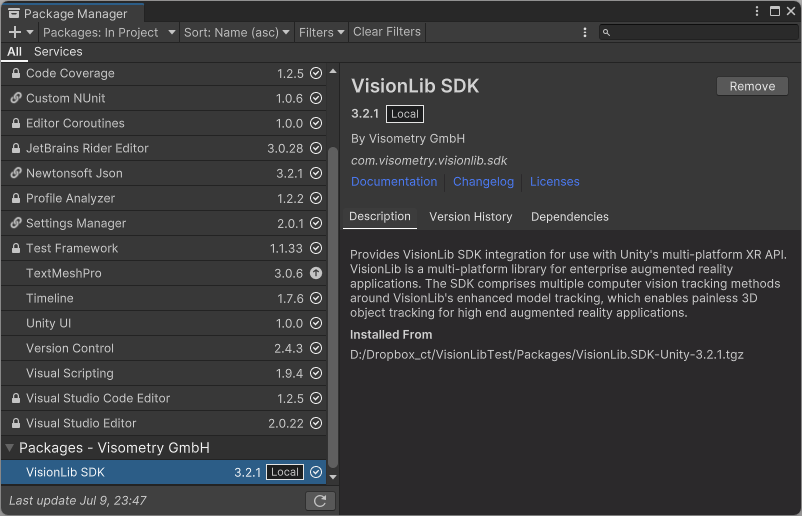Click the lock icon beside Visual Studio Editor

[16, 423]
